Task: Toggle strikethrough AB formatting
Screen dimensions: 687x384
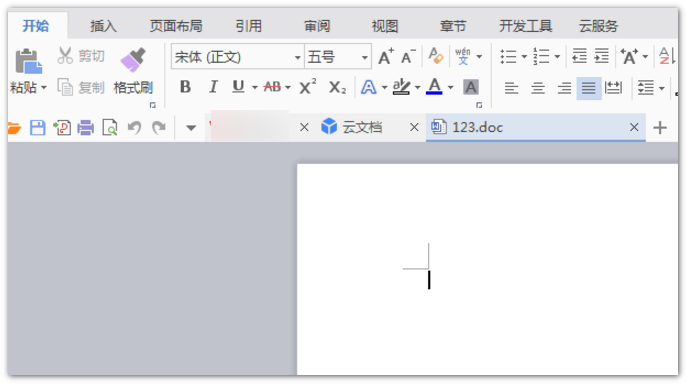Action: coord(272,87)
